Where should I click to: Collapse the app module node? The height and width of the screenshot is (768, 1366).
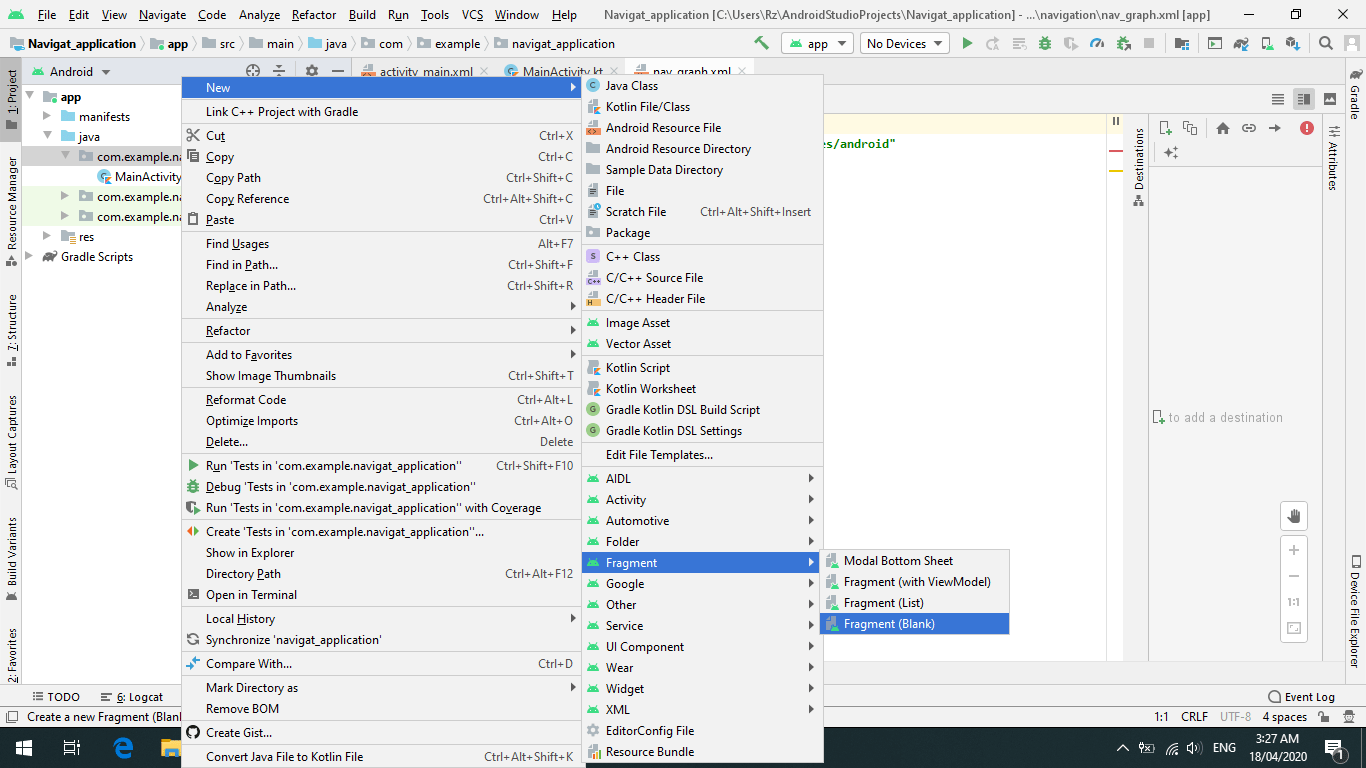tap(29, 96)
